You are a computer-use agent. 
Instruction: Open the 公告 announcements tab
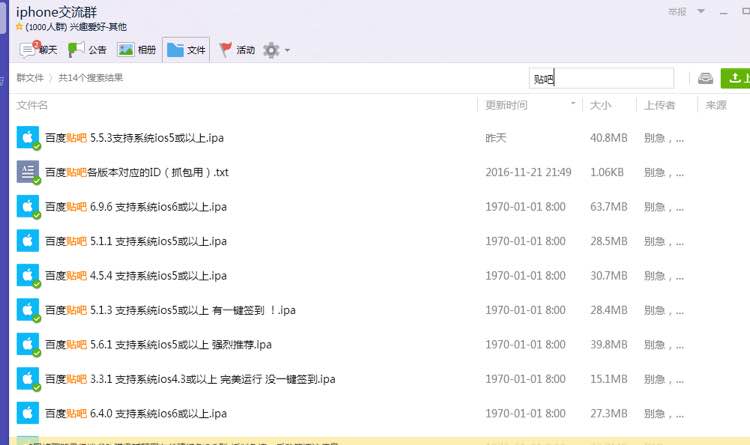[88, 49]
